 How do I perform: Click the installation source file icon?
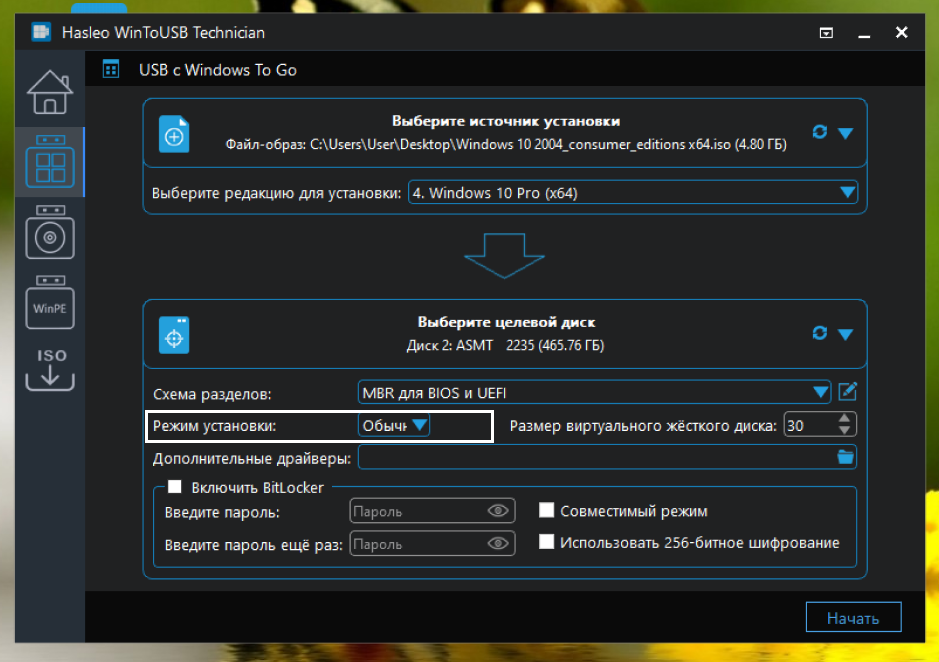174,134
